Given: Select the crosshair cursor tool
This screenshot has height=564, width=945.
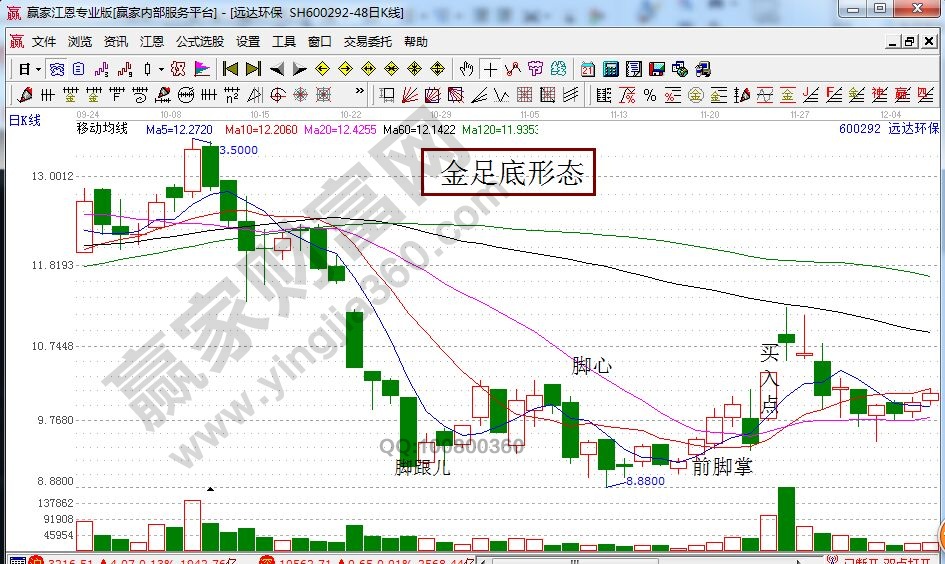Looking at the screenshot, I should point(490,69).
